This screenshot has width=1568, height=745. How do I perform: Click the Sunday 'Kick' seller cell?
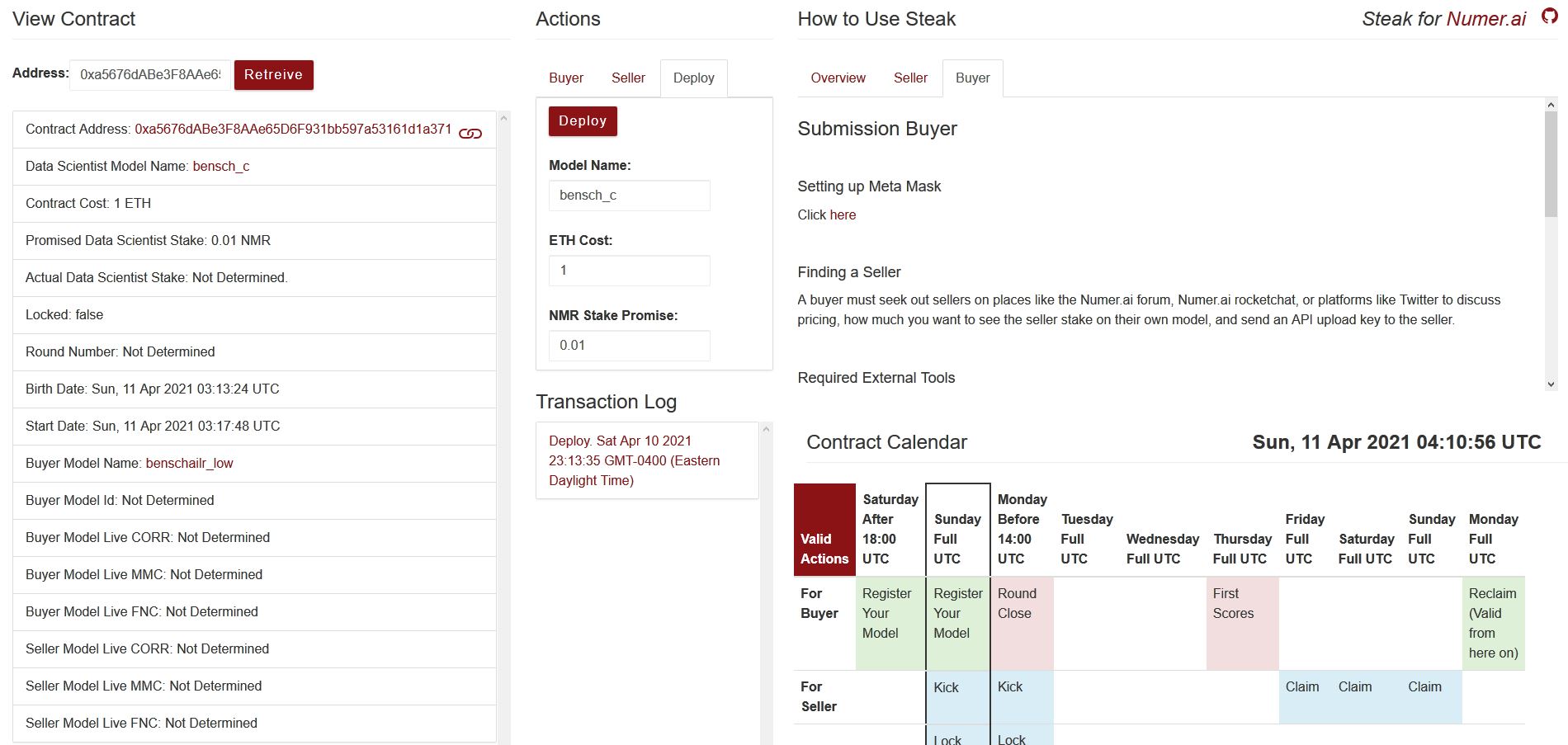point(958,697)
